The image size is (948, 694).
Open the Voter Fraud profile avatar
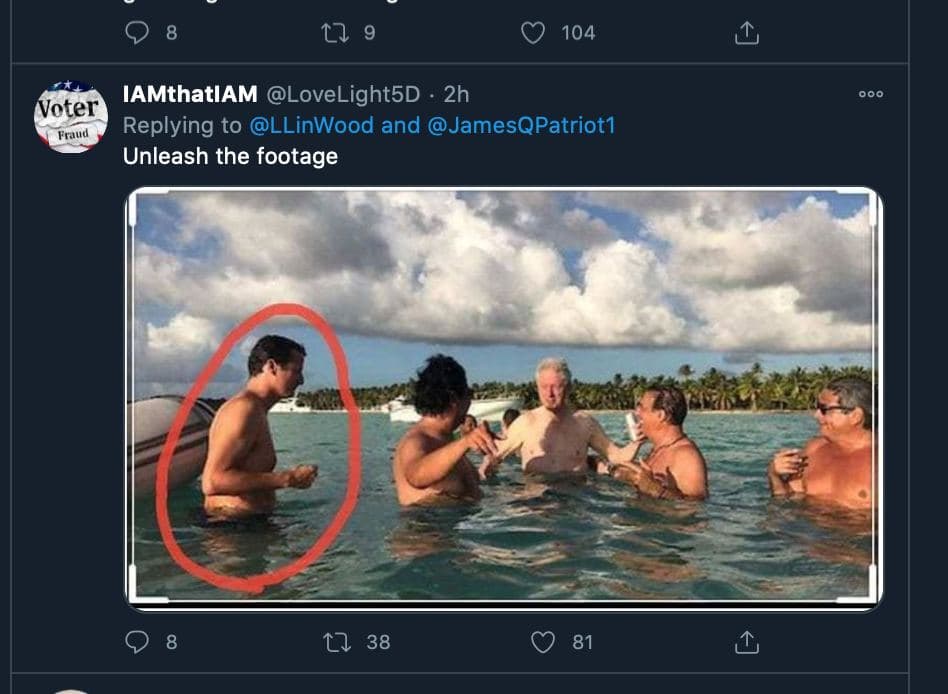(x=70, y=117)
